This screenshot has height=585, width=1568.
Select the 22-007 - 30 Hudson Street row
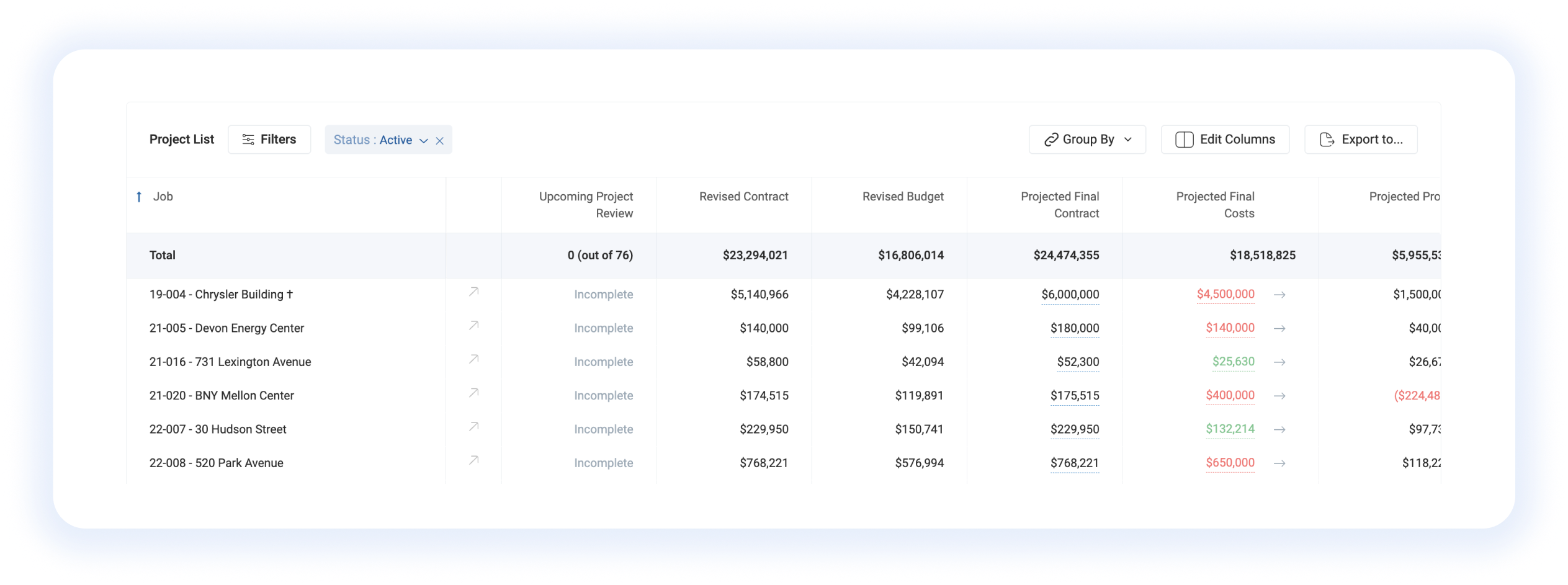pos(783,429)
